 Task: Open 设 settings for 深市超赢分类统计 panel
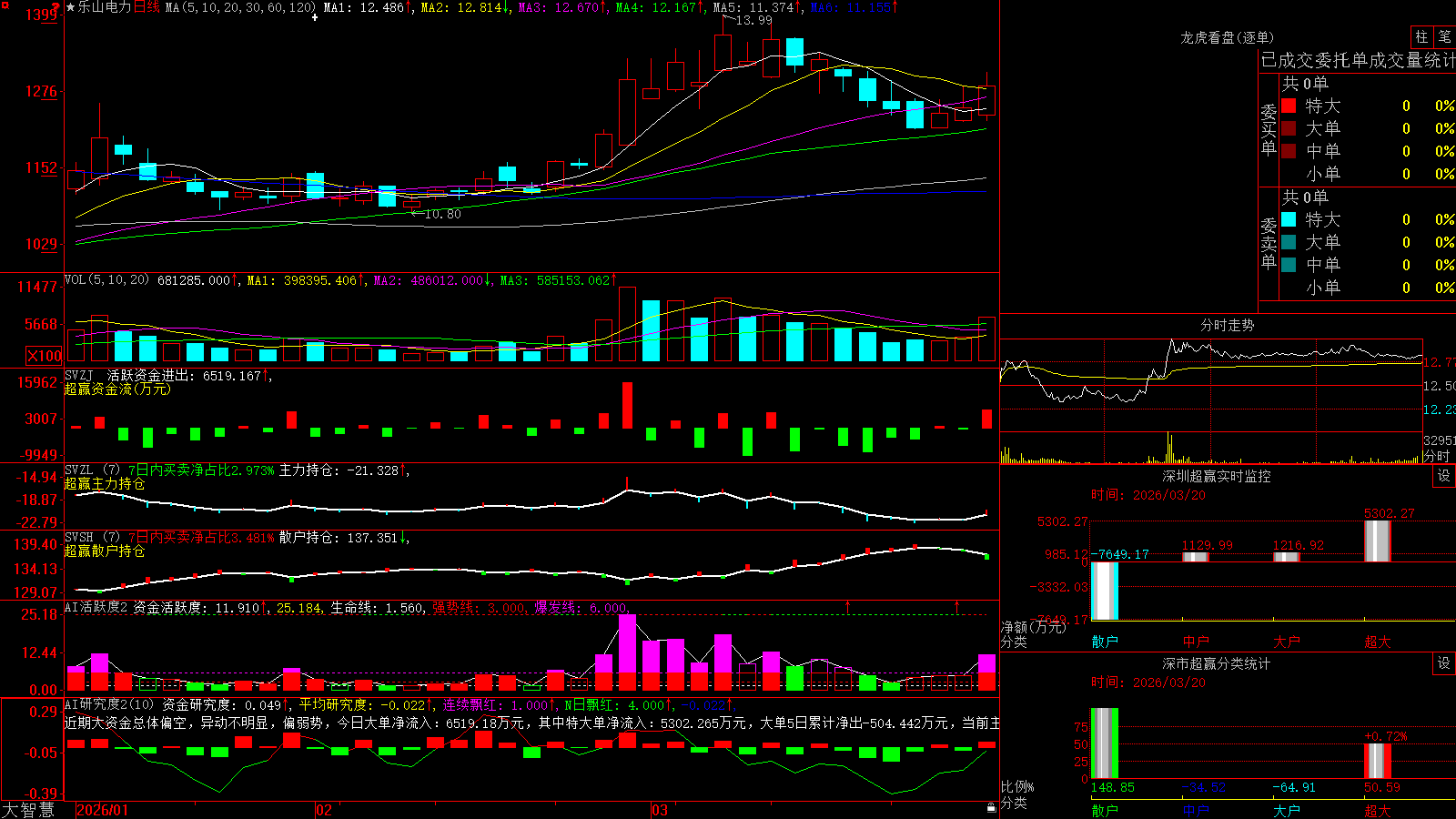[1444, 663]
